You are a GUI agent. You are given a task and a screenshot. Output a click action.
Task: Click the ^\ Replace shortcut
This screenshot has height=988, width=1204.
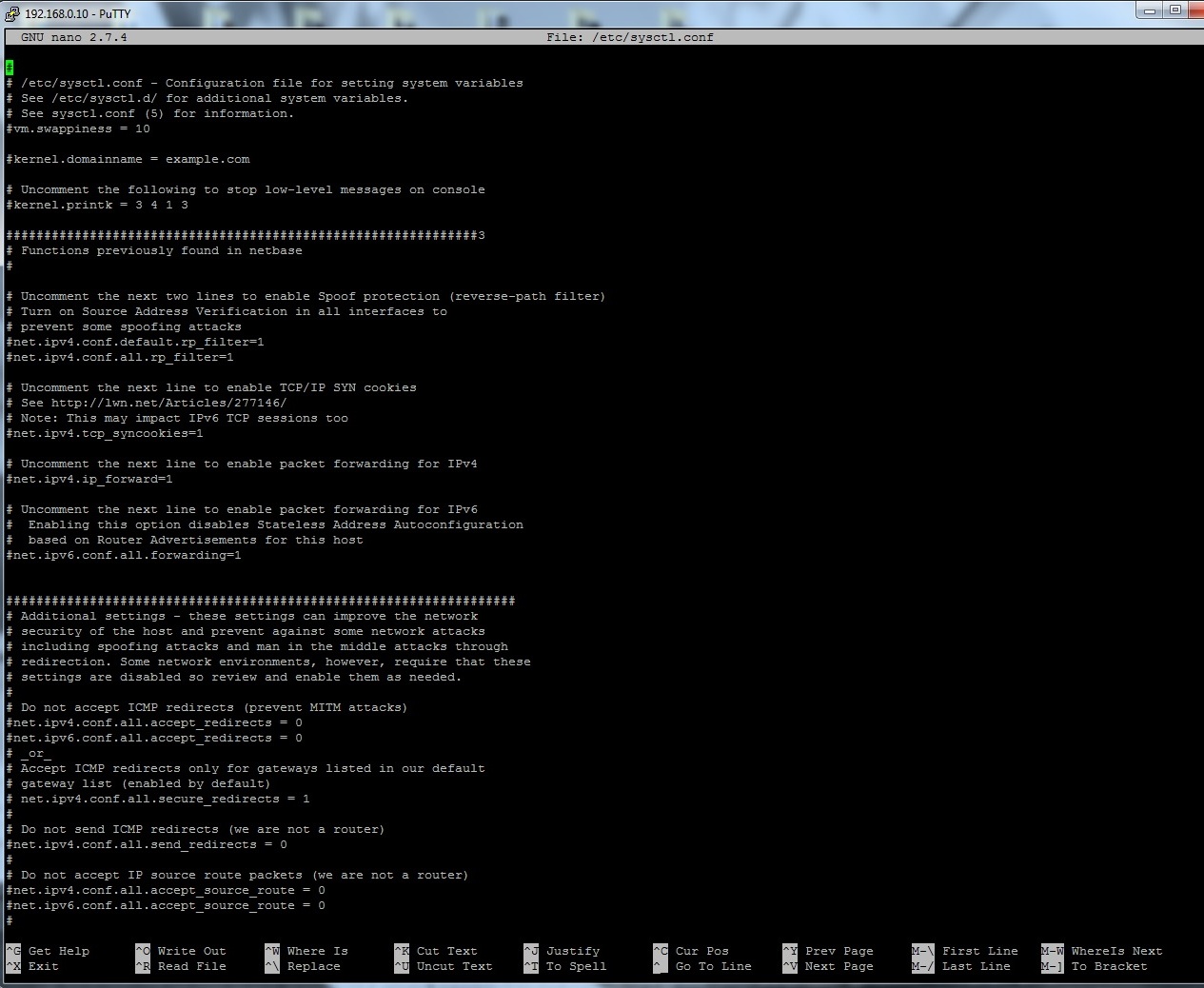point(303,966)
